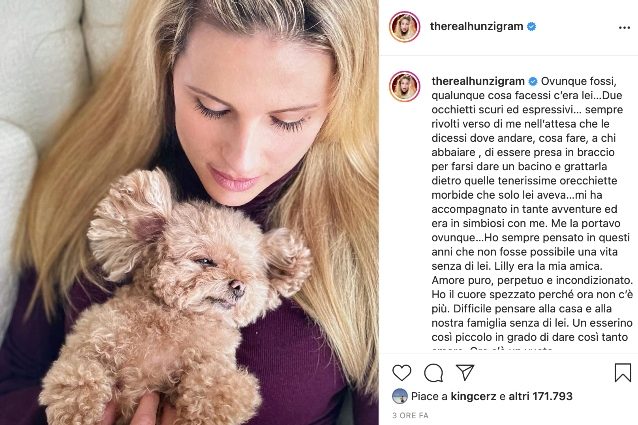Click the bold therealhunzigram name in caption

pos(478,81)
